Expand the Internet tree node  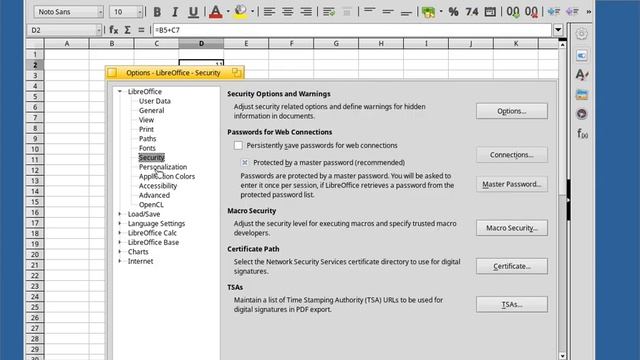pyautogui.click(x=120, y=261)
